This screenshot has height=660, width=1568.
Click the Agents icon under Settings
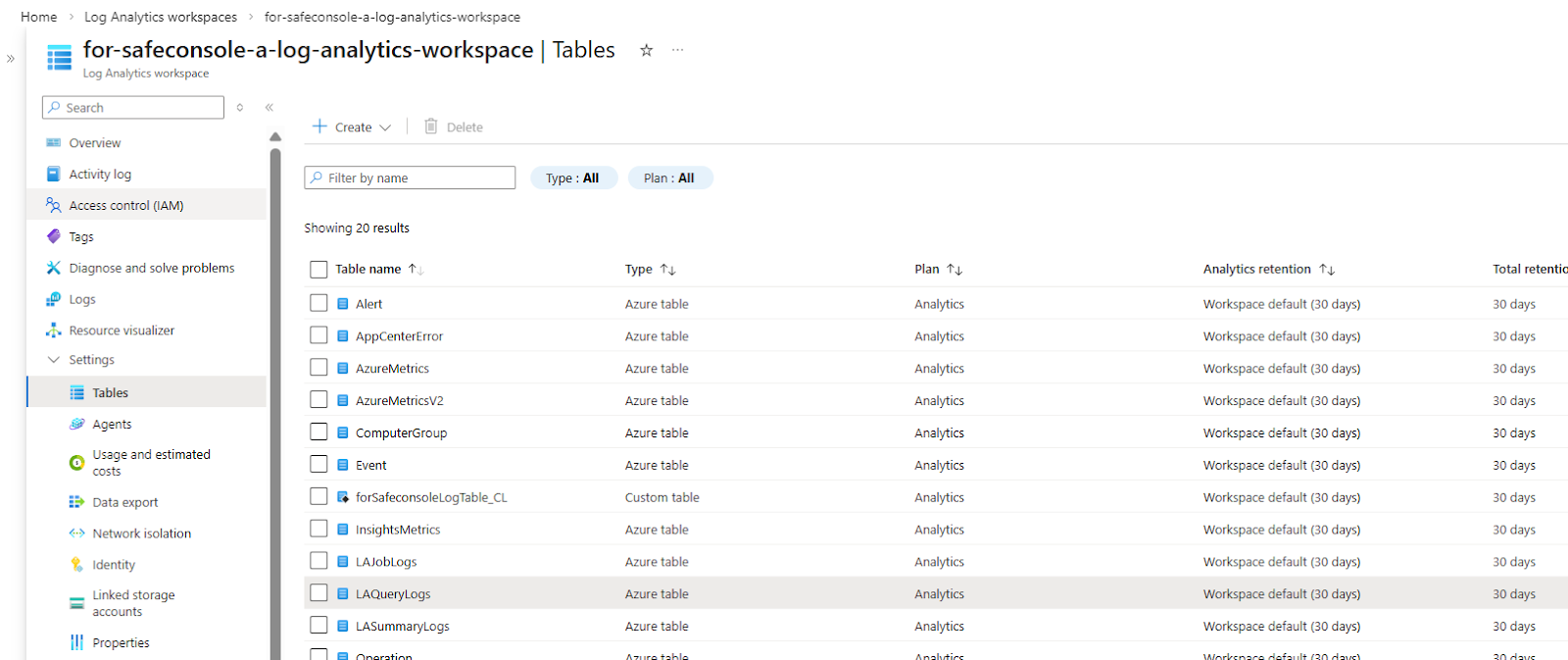[77, 424]
